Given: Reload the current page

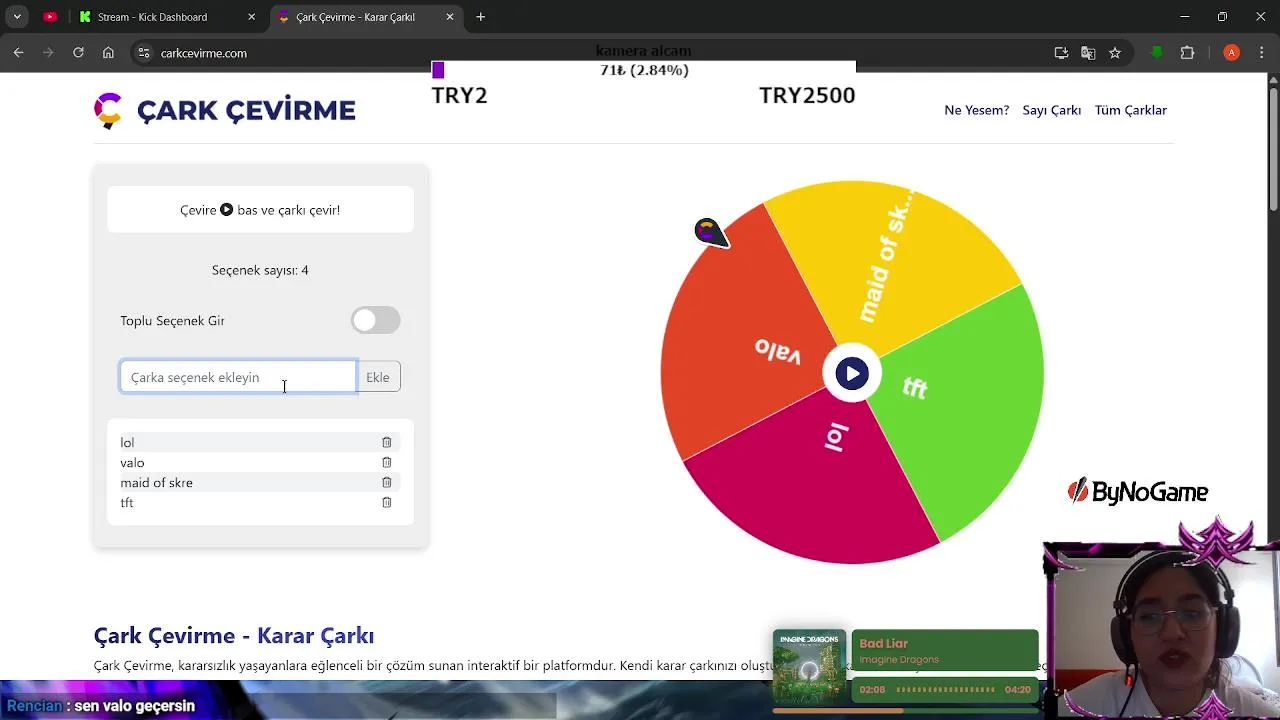Looking at the screenshot, I should 78,53.
